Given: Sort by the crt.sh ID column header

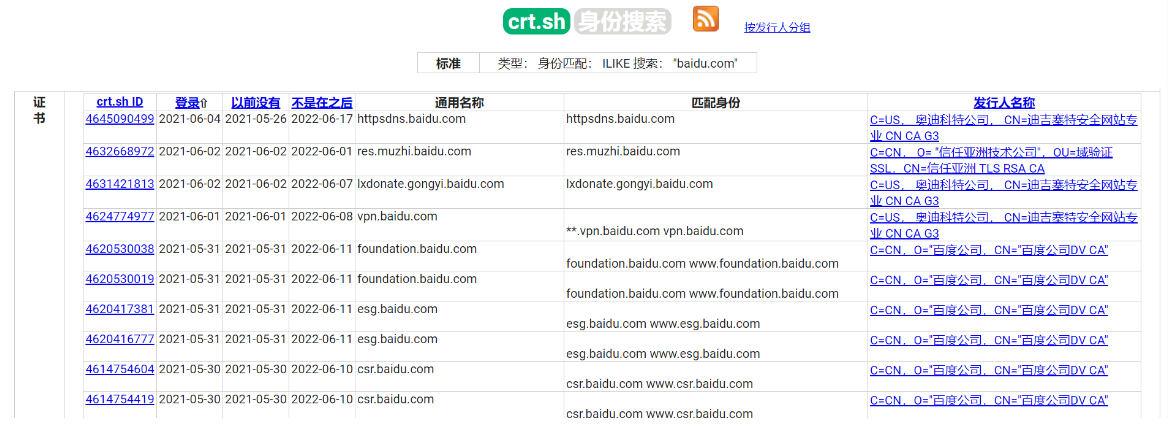Looking at the screenshot, I should [120, 103].
